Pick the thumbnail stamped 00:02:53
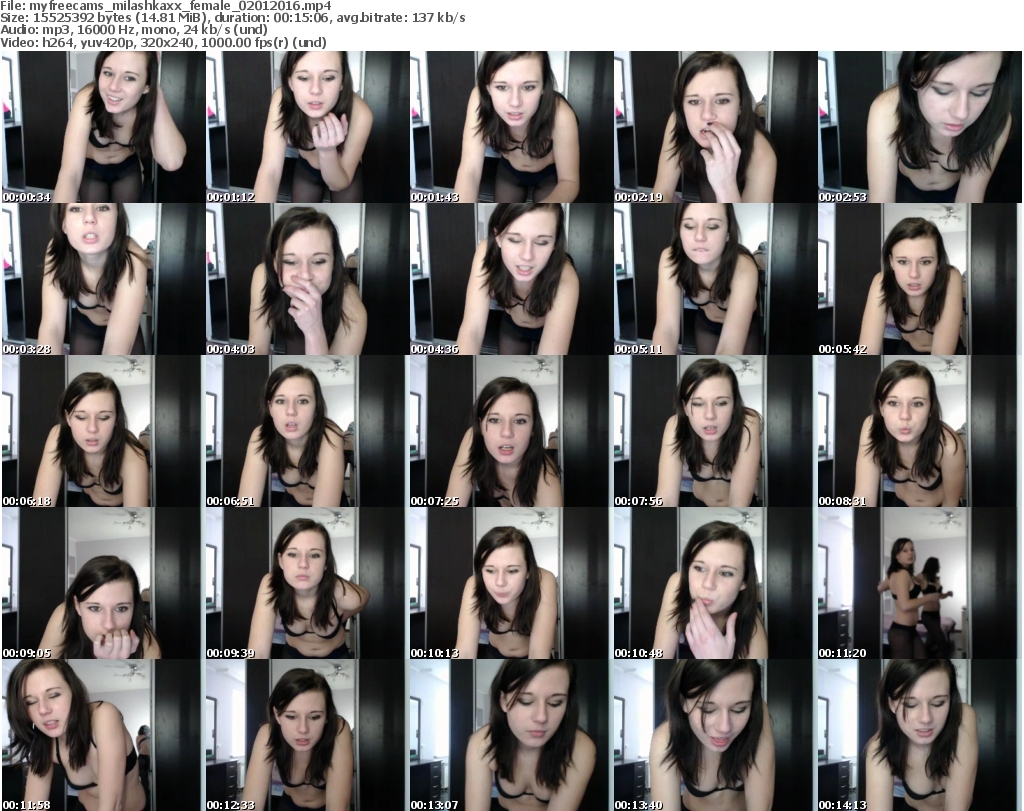 (920, 127)
